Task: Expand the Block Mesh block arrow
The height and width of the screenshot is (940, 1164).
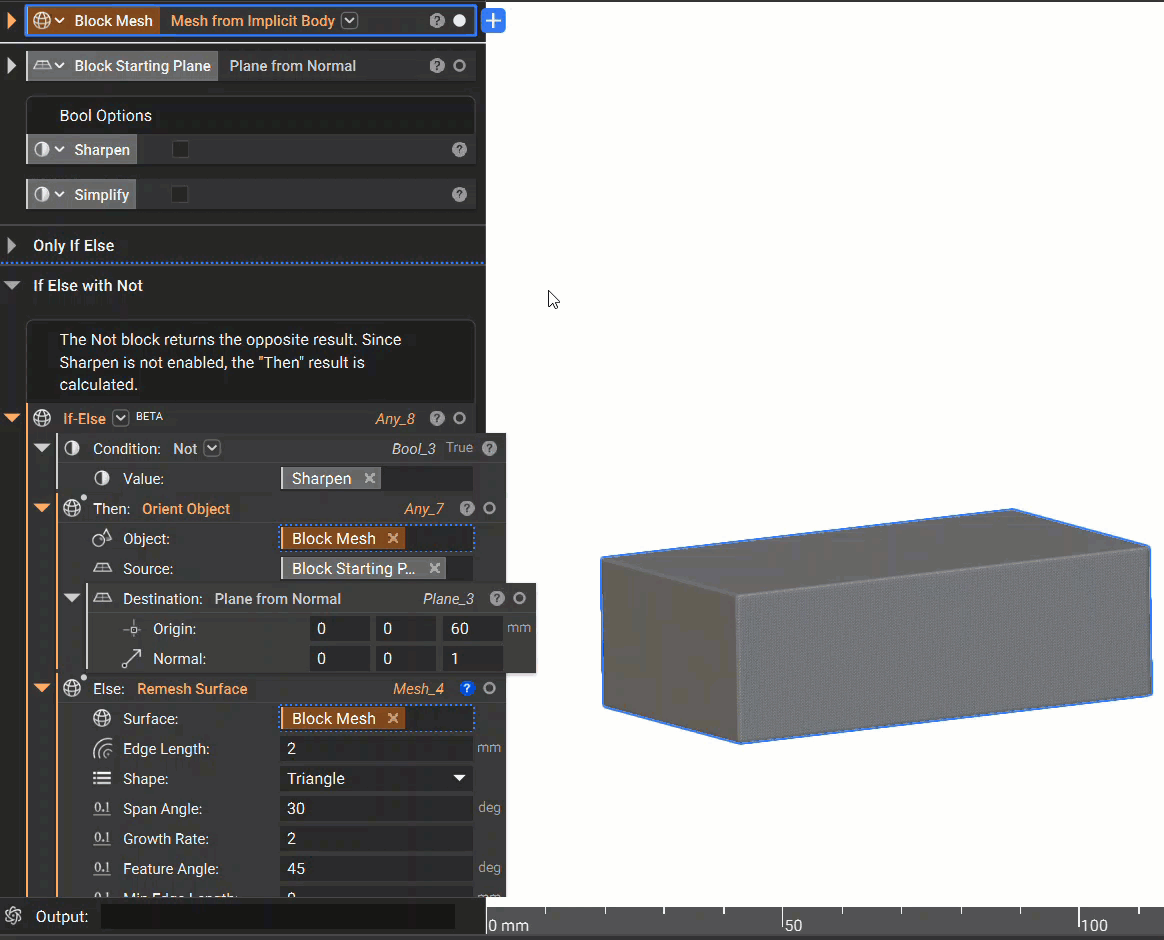Action: point(11,21)
